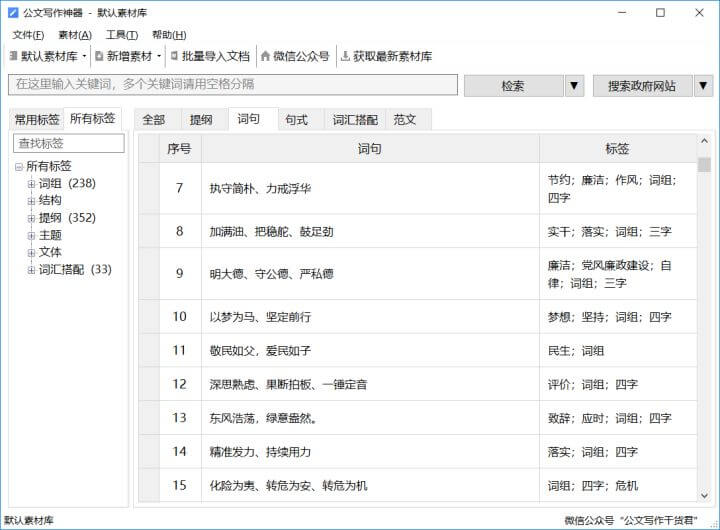Viewport: 720px width, 530px height.
Task: Select row 执守简朴、力戒浮华
Action: [x=417, y=188]
